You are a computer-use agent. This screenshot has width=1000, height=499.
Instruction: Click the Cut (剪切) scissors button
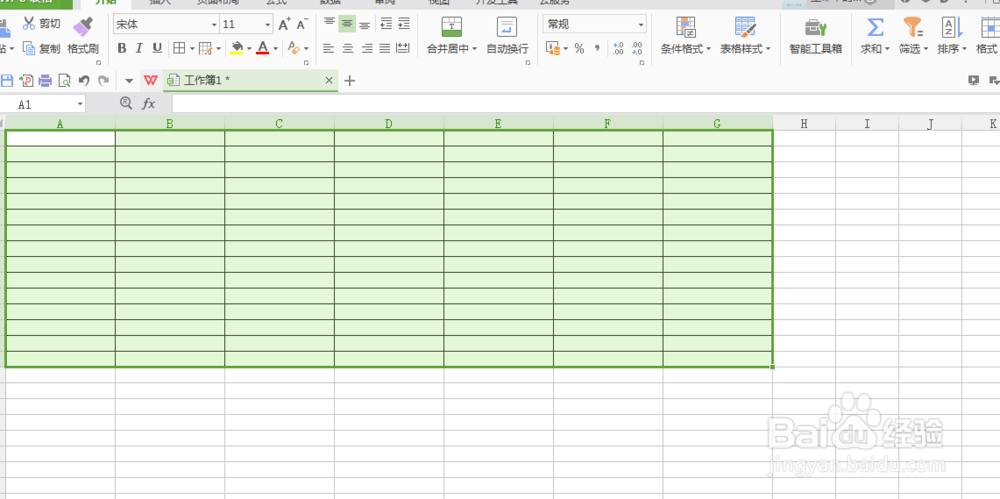pyautogui.click(x=41, y=24)
